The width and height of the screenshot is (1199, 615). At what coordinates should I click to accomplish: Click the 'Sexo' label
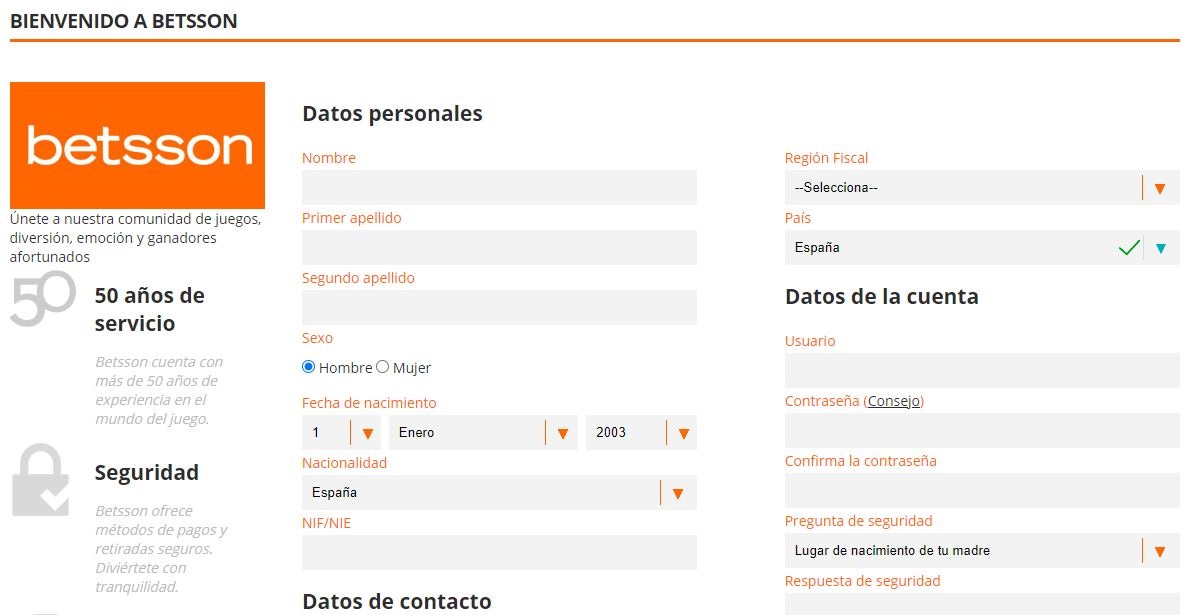317,338
